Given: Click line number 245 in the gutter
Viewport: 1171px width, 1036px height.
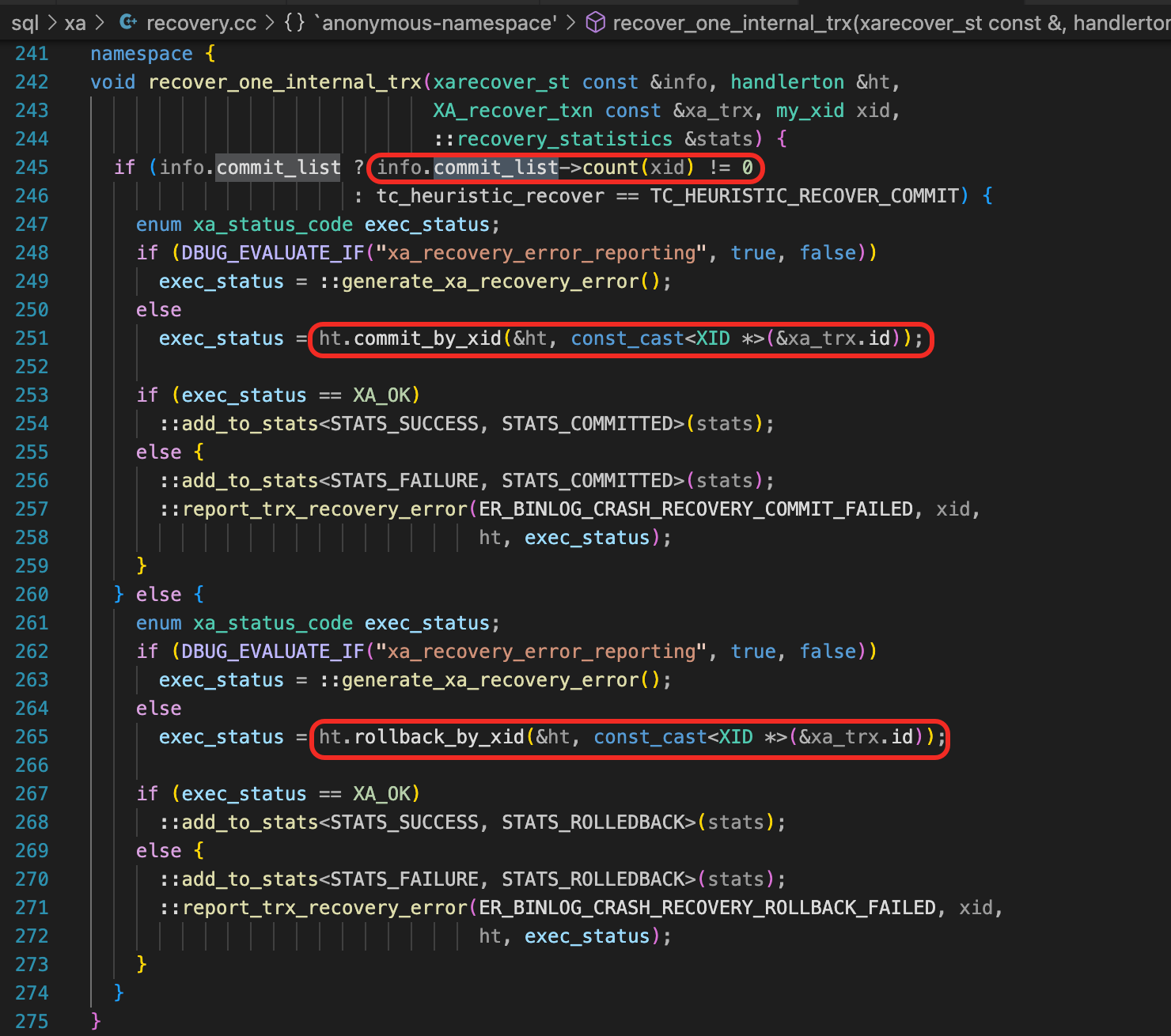Looking at the screenshot, I should (32, 168).
